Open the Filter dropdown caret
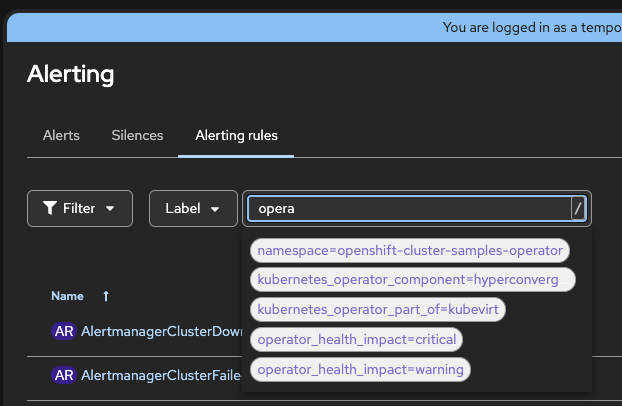Screen dimensions: 622x406 tap(110, 209)
